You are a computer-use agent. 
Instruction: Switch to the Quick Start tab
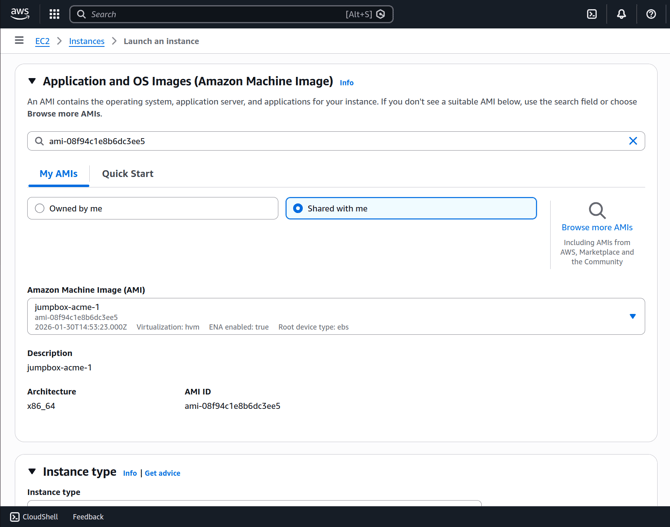point(127,174)
